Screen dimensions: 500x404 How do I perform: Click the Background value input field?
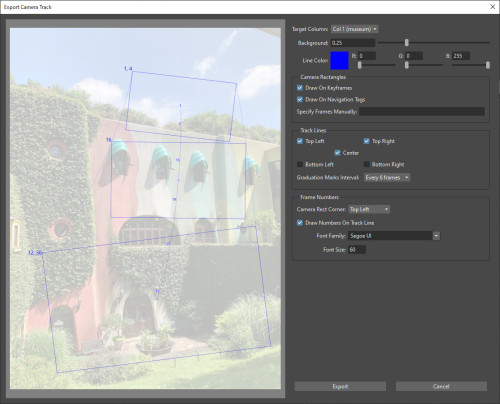pyautogui.click(x=353, y=43)
